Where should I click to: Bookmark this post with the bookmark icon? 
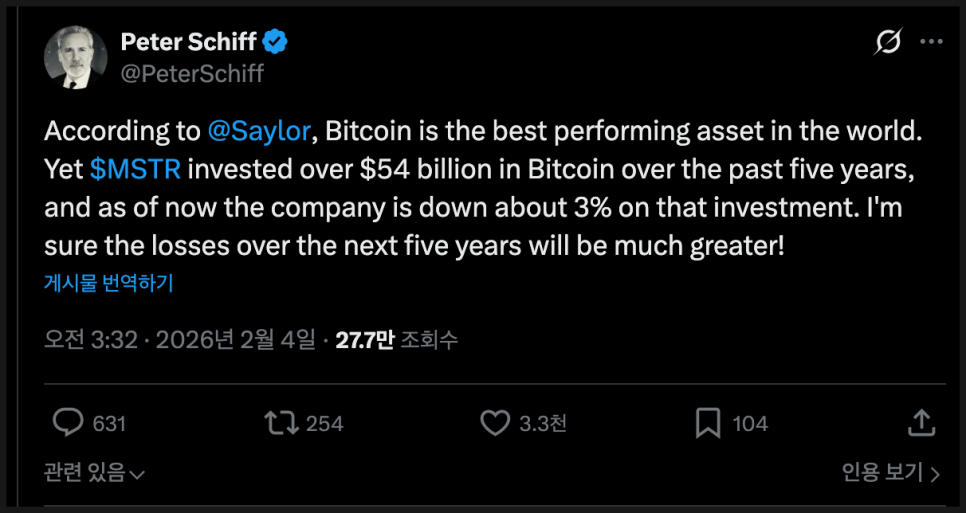[x=708, y=423]
